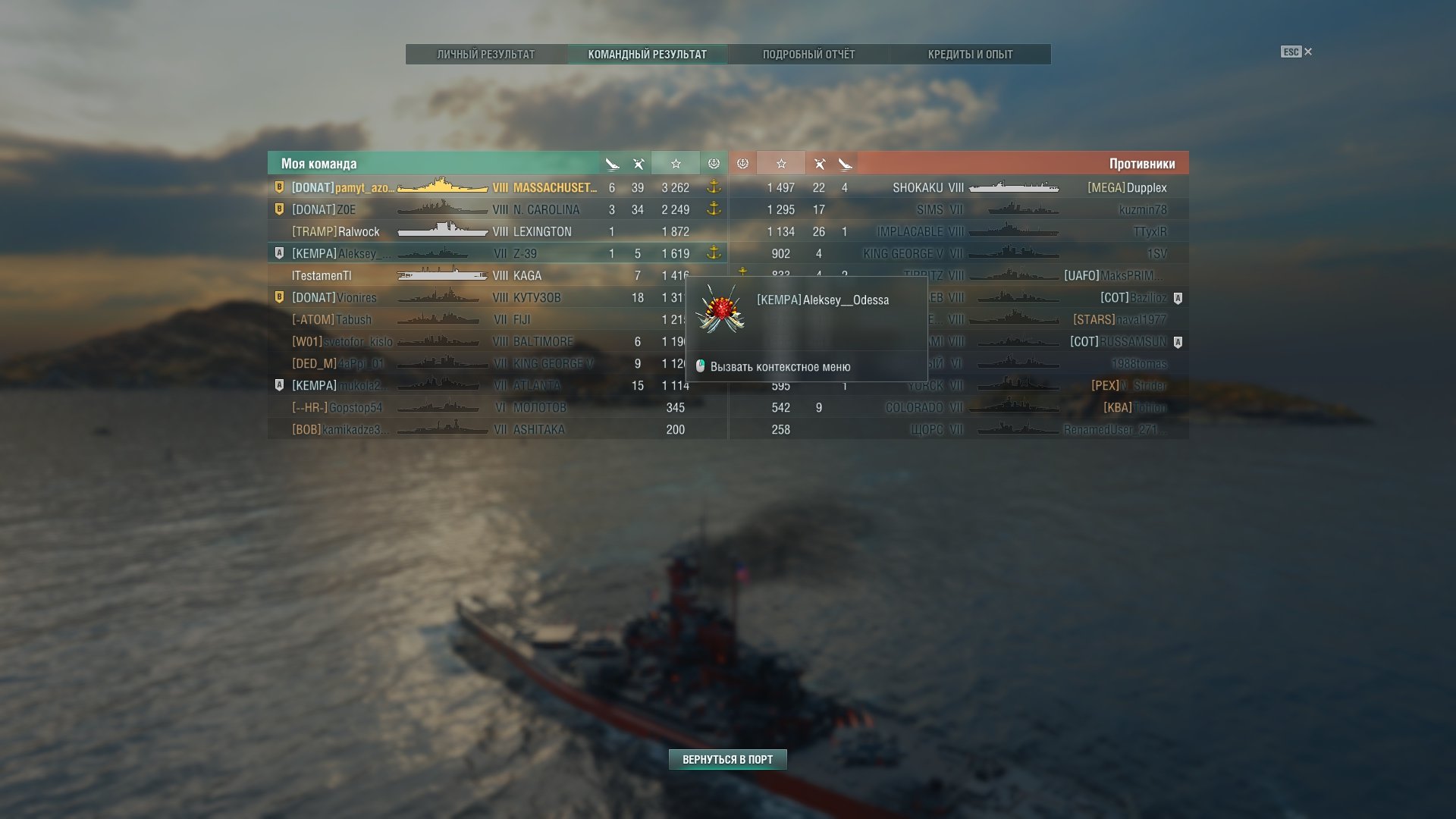Click Вернуться в порт button
The width and height of the screenshot is (1456, 819).
[x=728, y=759]
